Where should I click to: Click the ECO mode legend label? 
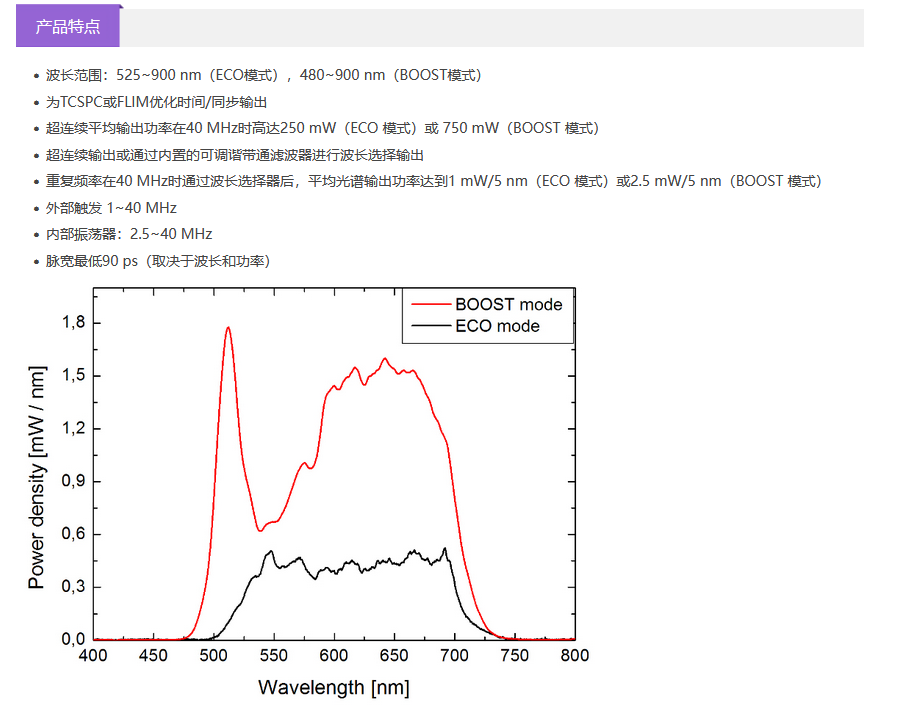click(497, 326)
